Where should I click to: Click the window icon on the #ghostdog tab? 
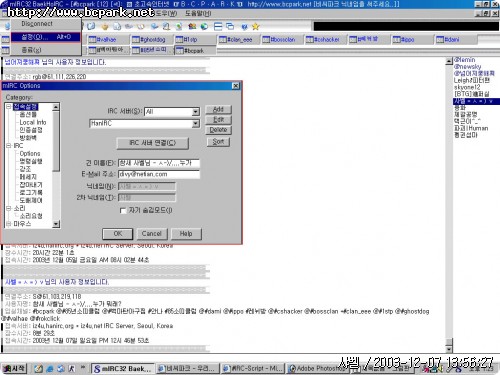tap(135, 40)
